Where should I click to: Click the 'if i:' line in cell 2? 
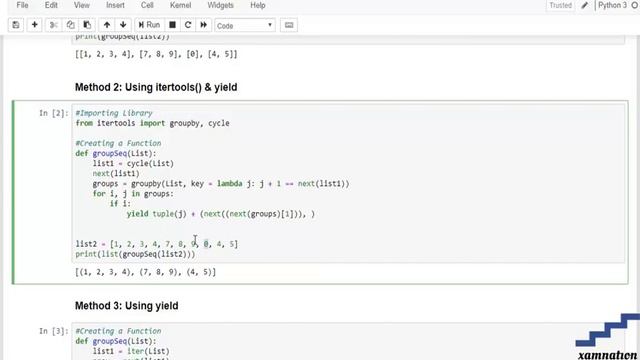coord(120,204)
